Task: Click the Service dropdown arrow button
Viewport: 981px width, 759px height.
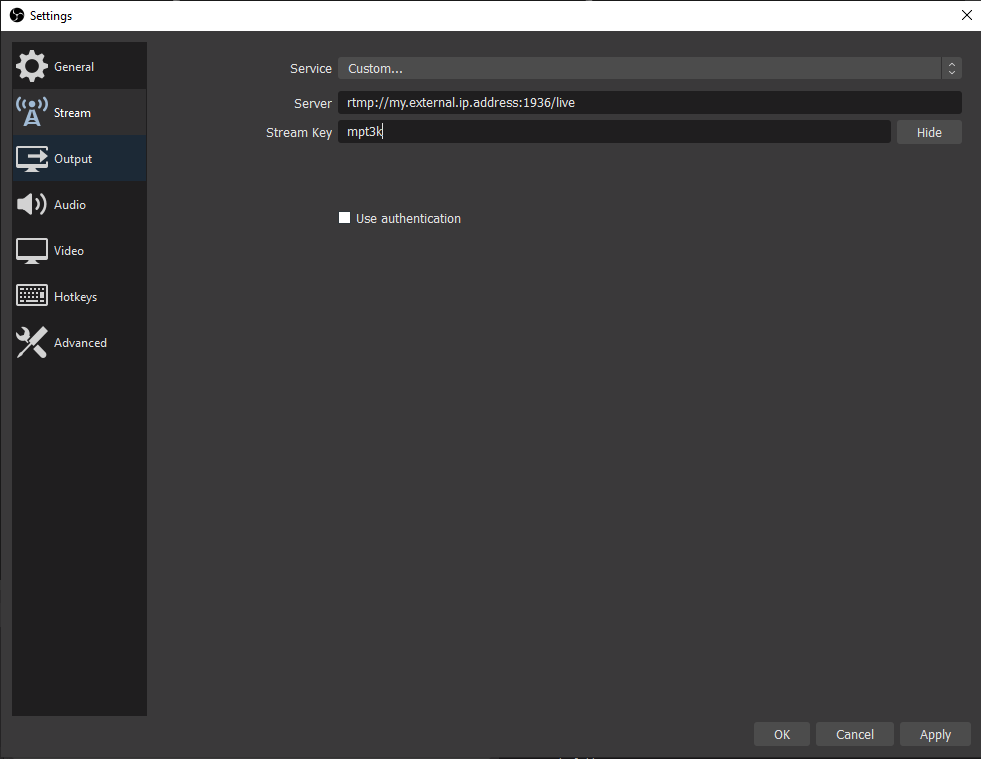Action: [x=952, y=69]
